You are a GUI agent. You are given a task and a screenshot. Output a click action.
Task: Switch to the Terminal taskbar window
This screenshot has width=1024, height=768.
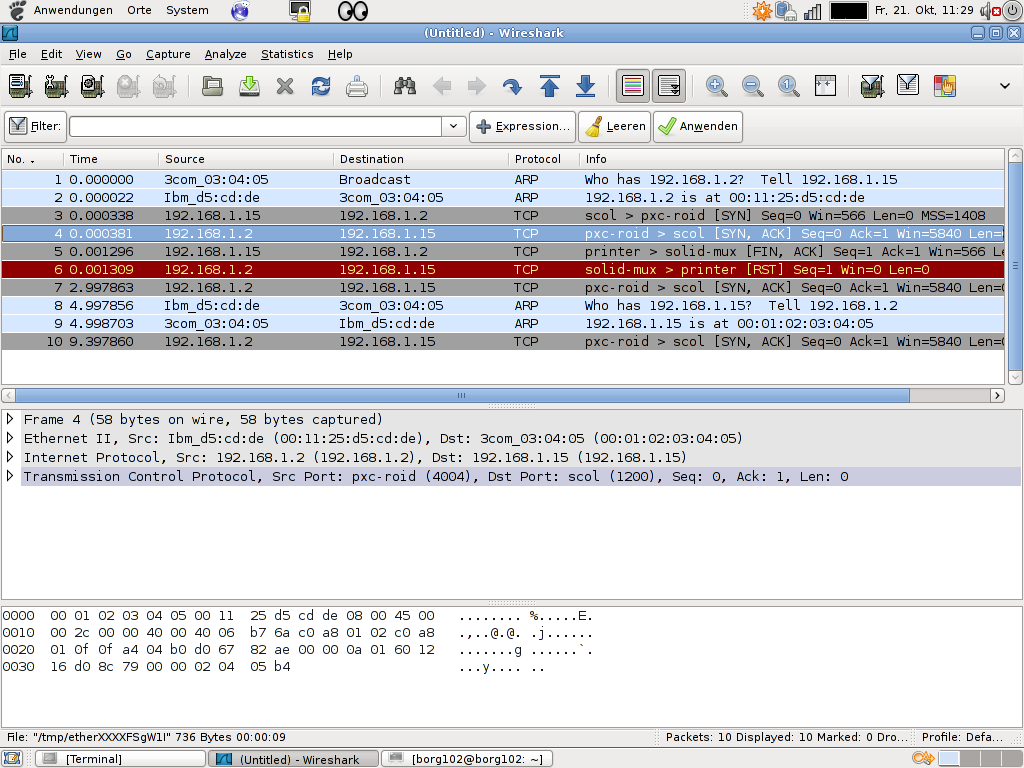(x=120, y=759)
